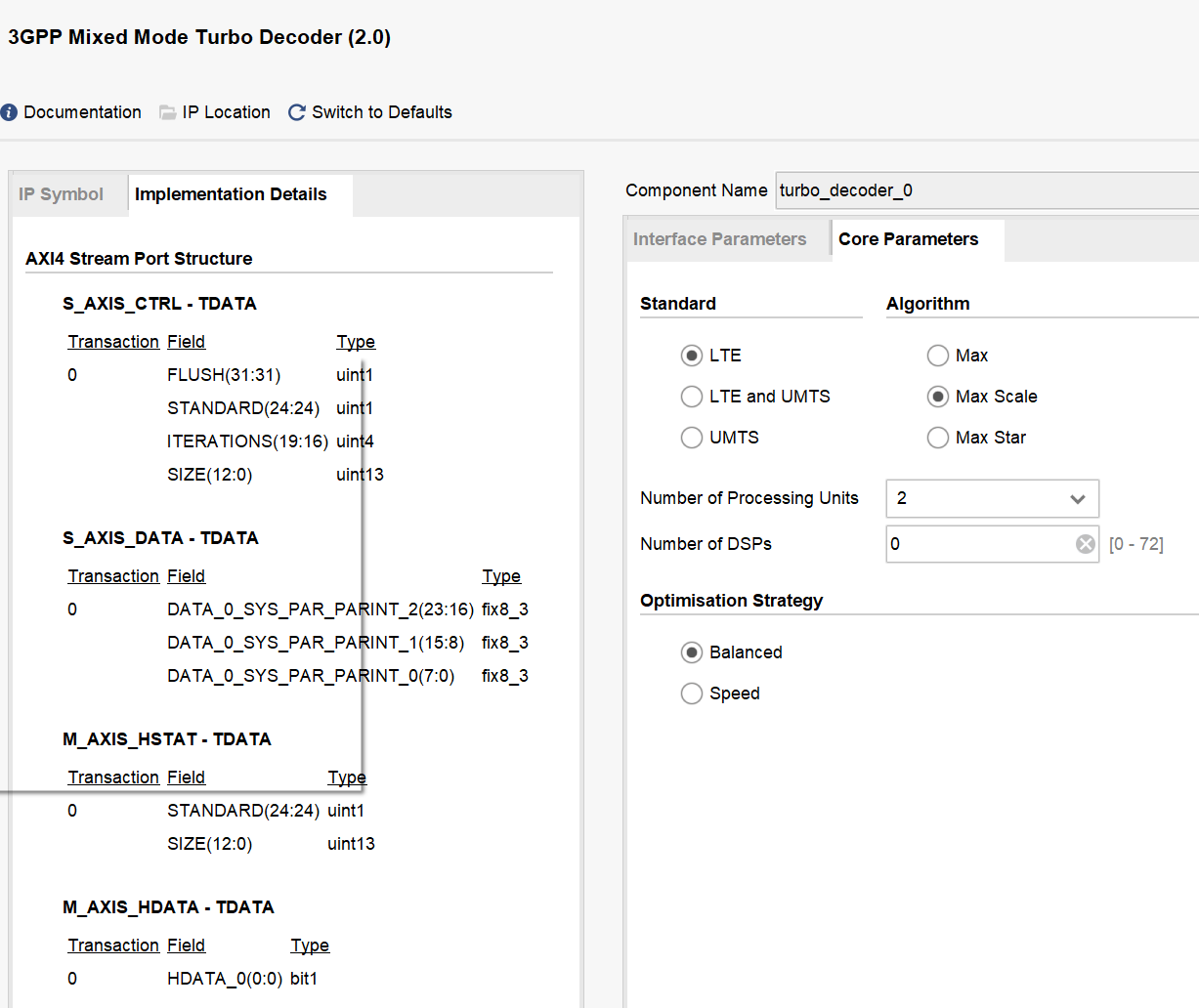Click the M_AXIS_HDATA - TDATA heading
Screen dimensions: 1199x1008
coord(168,907)
